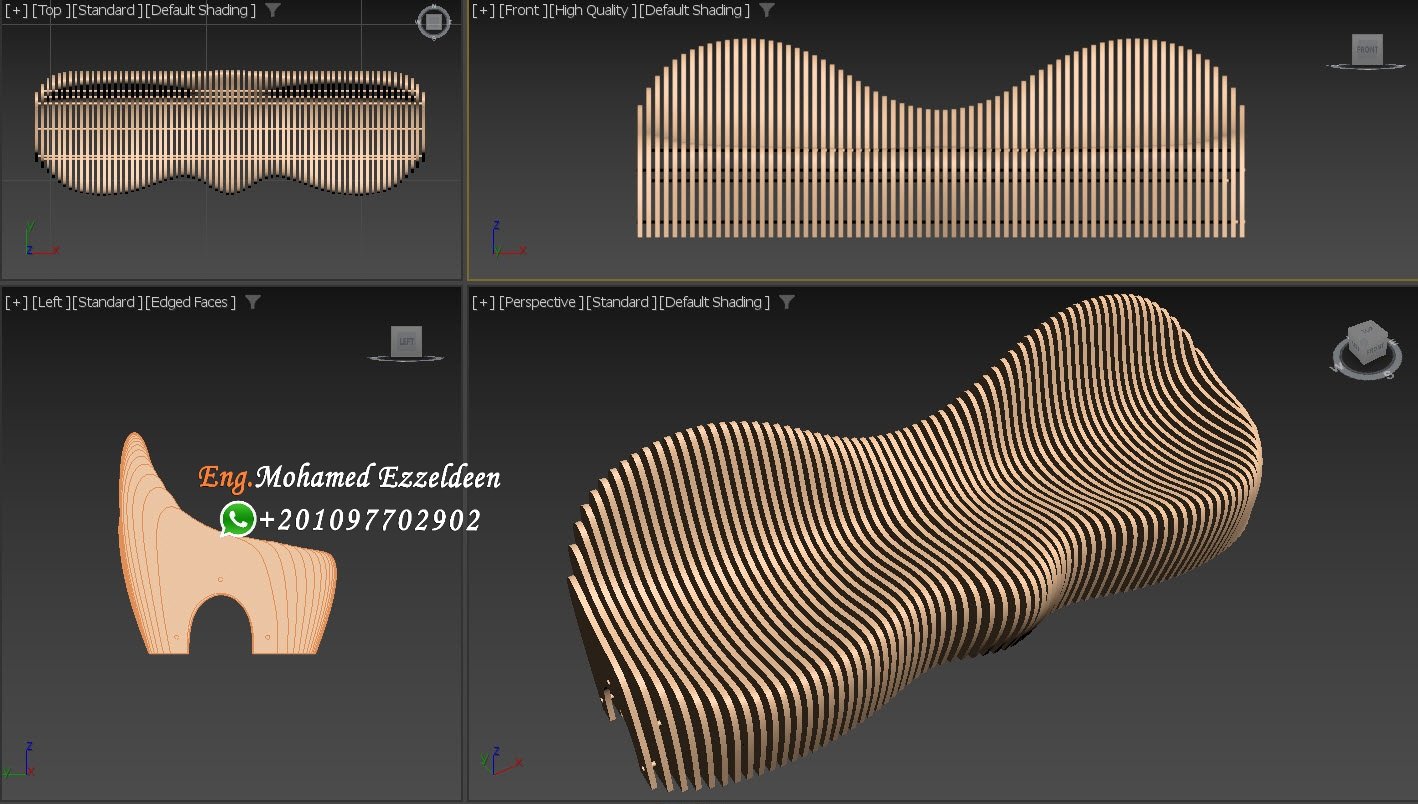Open the [Edged Faces] shading menu
Screen dimensions: 1418x804
click(x=191, y=302)
